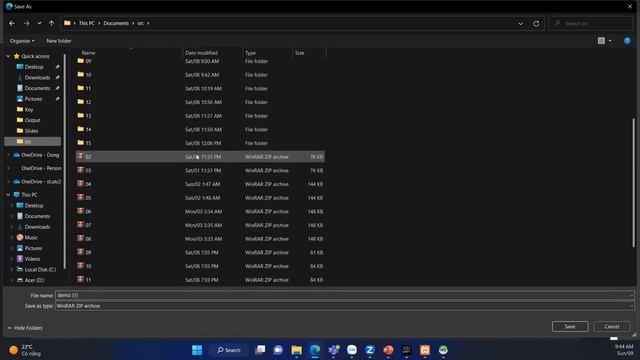Click the File name input field
640x360 pixels.
click(344, 295)
